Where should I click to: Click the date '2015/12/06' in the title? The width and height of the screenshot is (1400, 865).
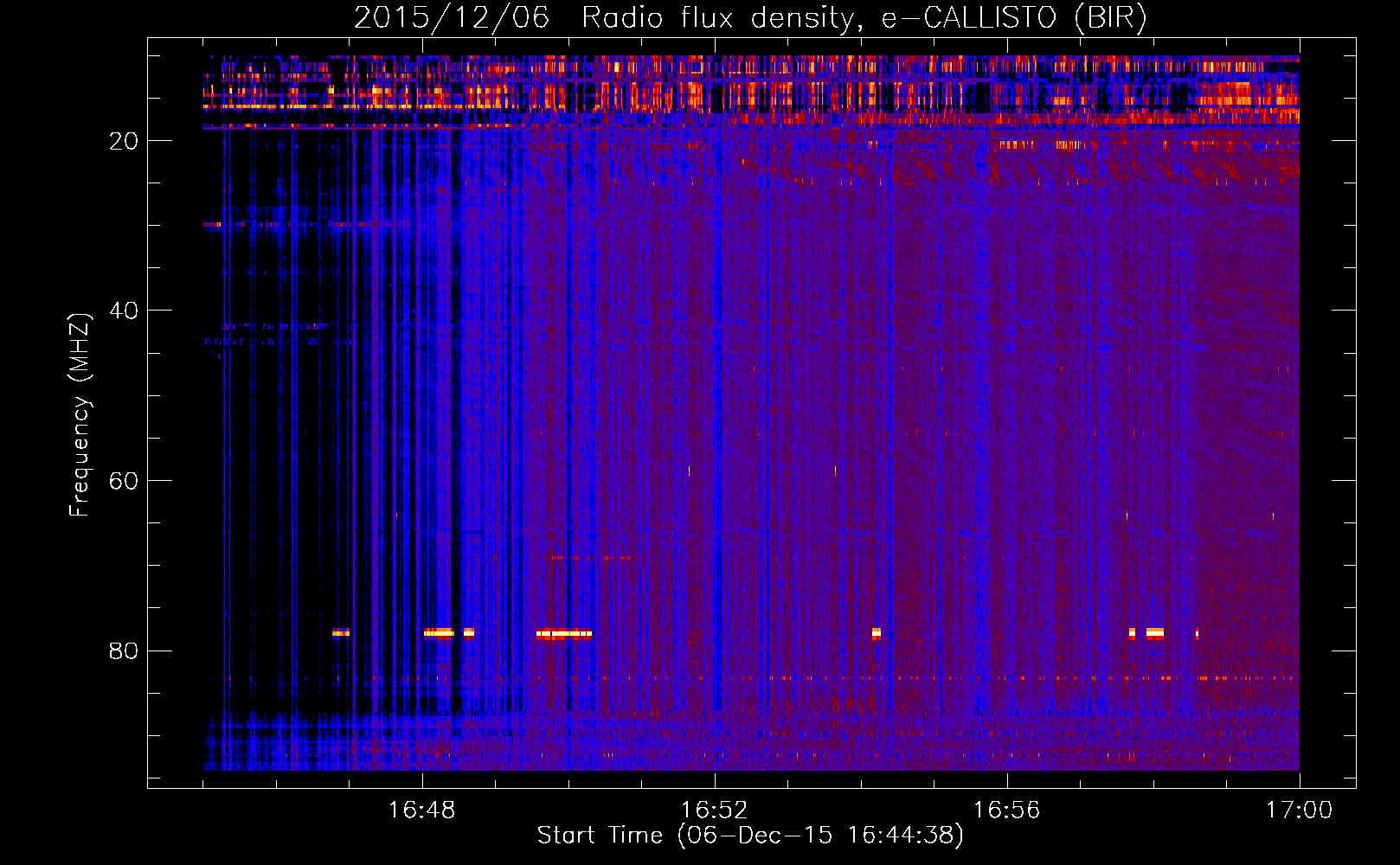(451, 17)
